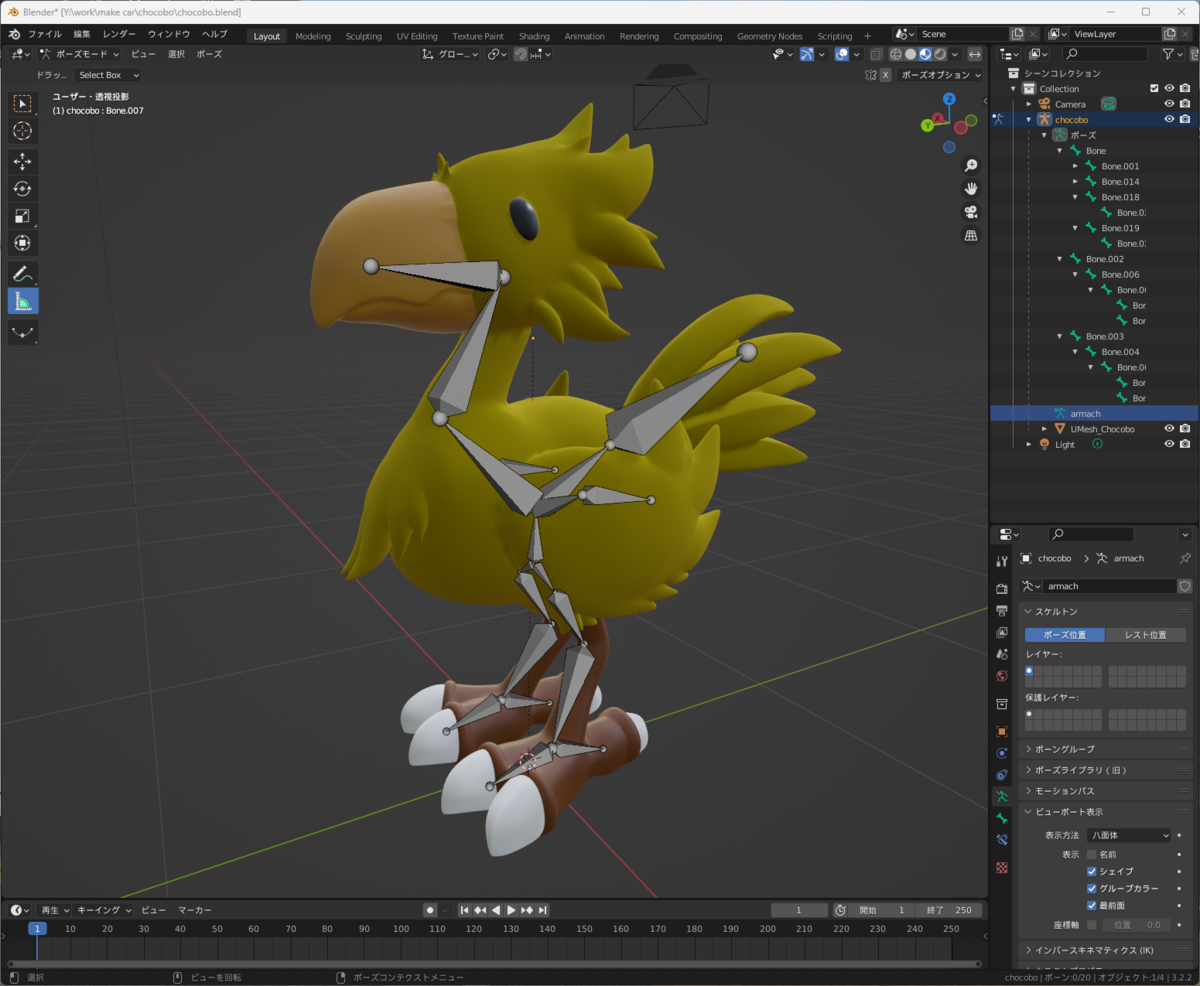This screenshot has width=1200, height=986.
Task: Choose the Annotate pencil tool
Action: click(23, 274)
